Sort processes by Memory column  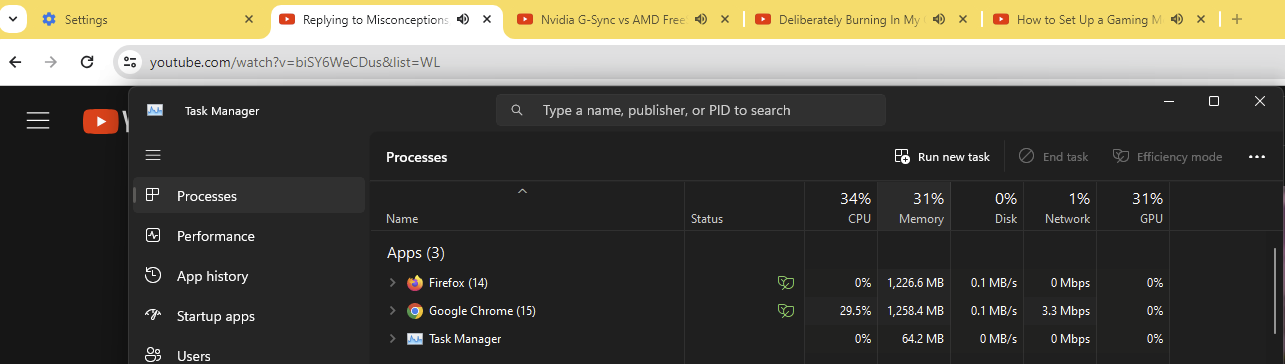point(914,206)
